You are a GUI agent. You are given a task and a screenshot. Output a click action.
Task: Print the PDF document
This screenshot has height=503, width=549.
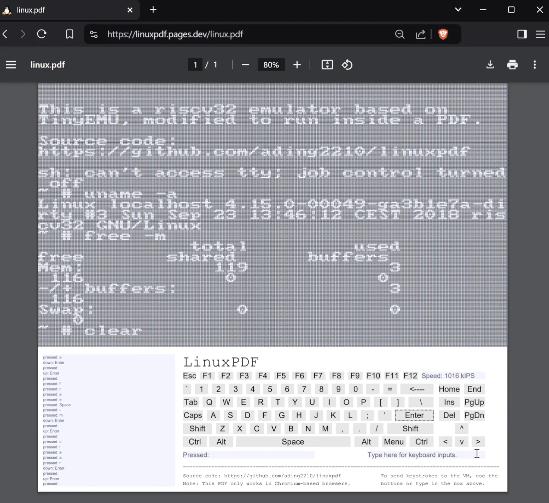pos(512,64)
